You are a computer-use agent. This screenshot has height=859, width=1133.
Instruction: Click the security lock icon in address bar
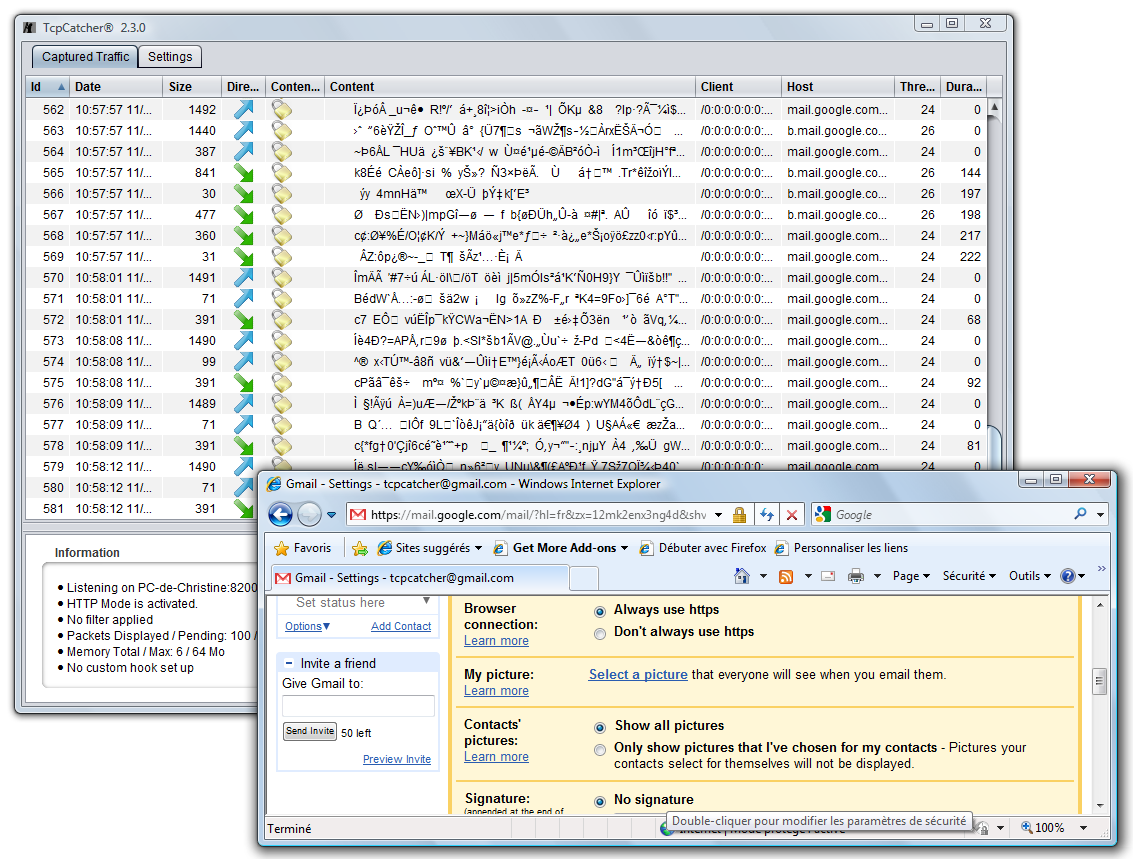click(x=738, y=514)
